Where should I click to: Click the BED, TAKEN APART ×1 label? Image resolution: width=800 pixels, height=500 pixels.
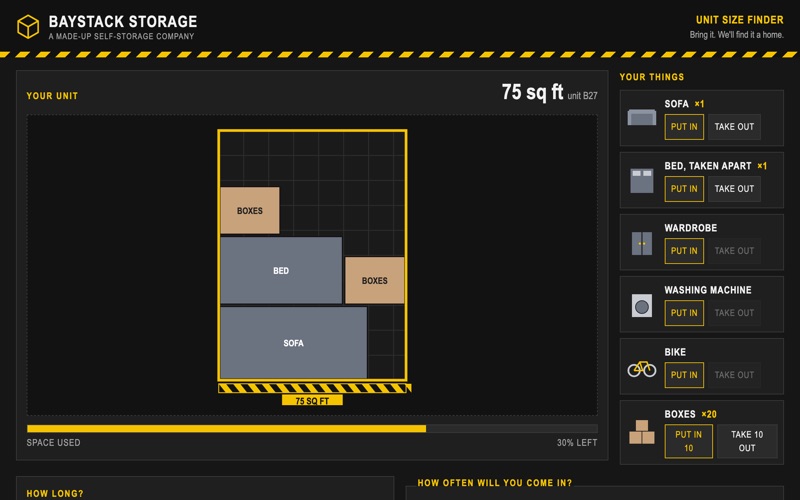[715, 166]
